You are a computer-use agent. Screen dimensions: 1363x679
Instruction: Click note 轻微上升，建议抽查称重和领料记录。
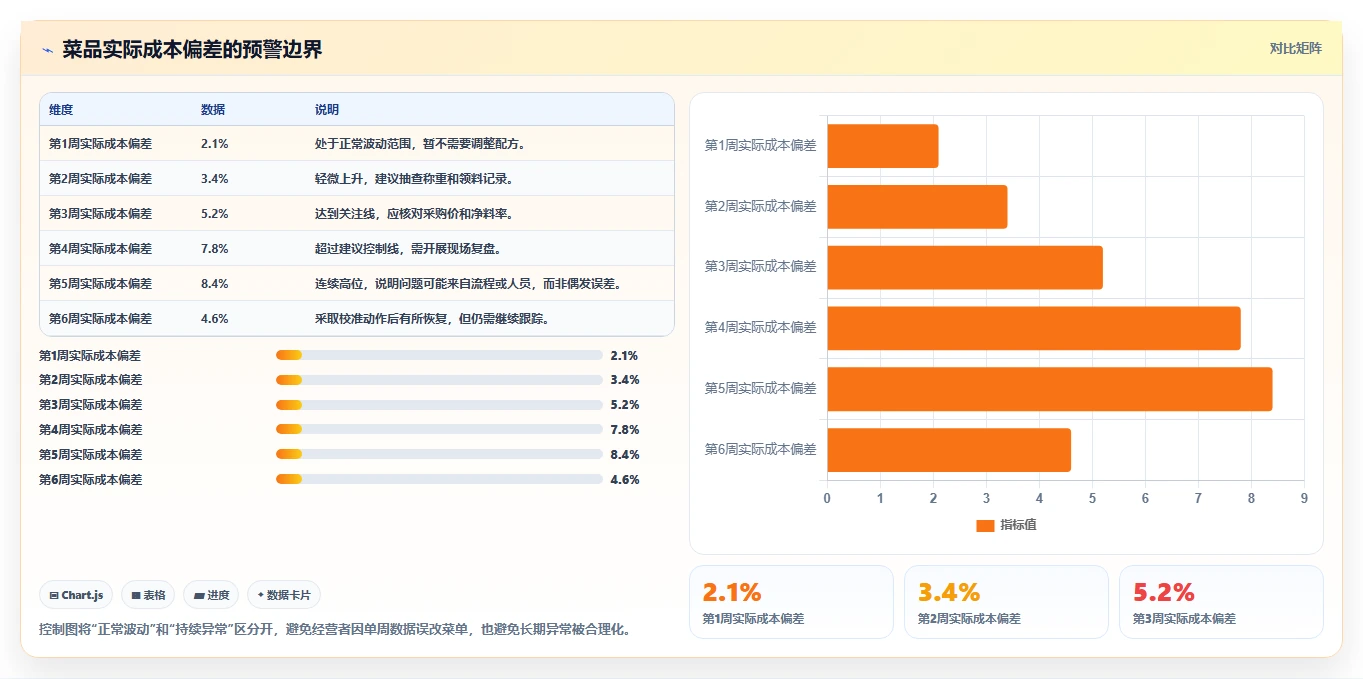click(415, 179)
